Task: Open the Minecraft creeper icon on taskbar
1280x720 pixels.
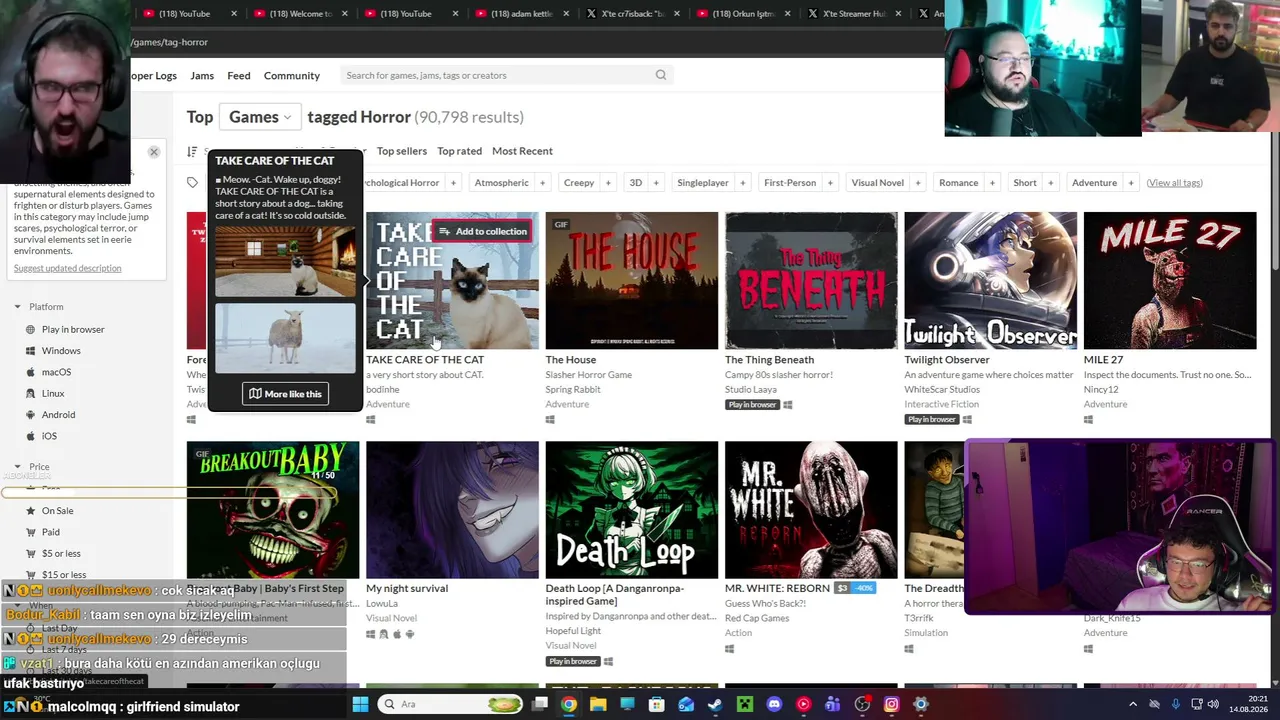Action: coord(744,704)
